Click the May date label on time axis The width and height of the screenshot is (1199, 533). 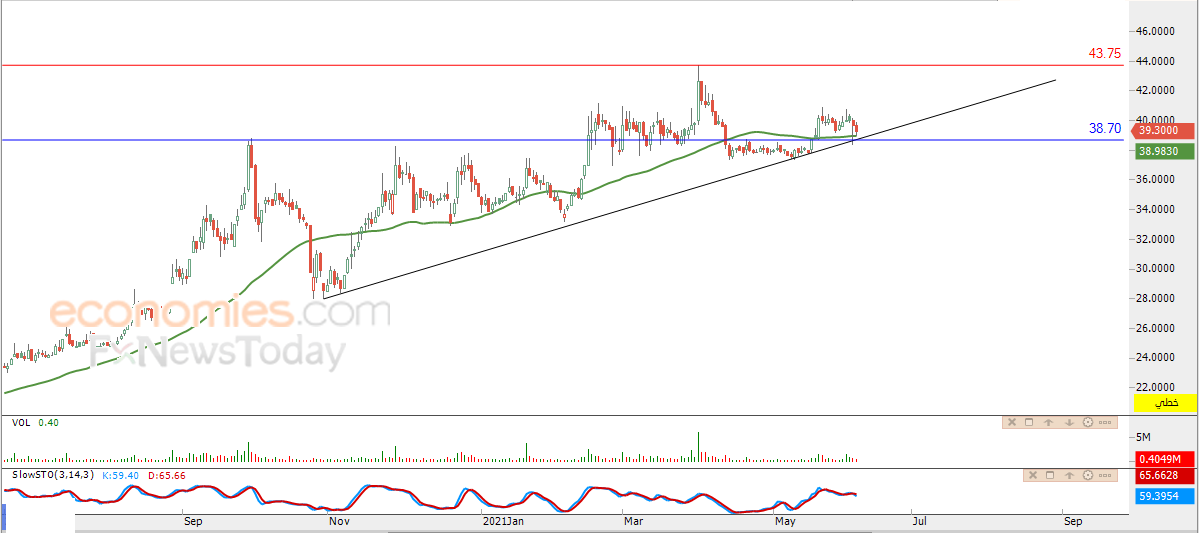tap(785, 522)
